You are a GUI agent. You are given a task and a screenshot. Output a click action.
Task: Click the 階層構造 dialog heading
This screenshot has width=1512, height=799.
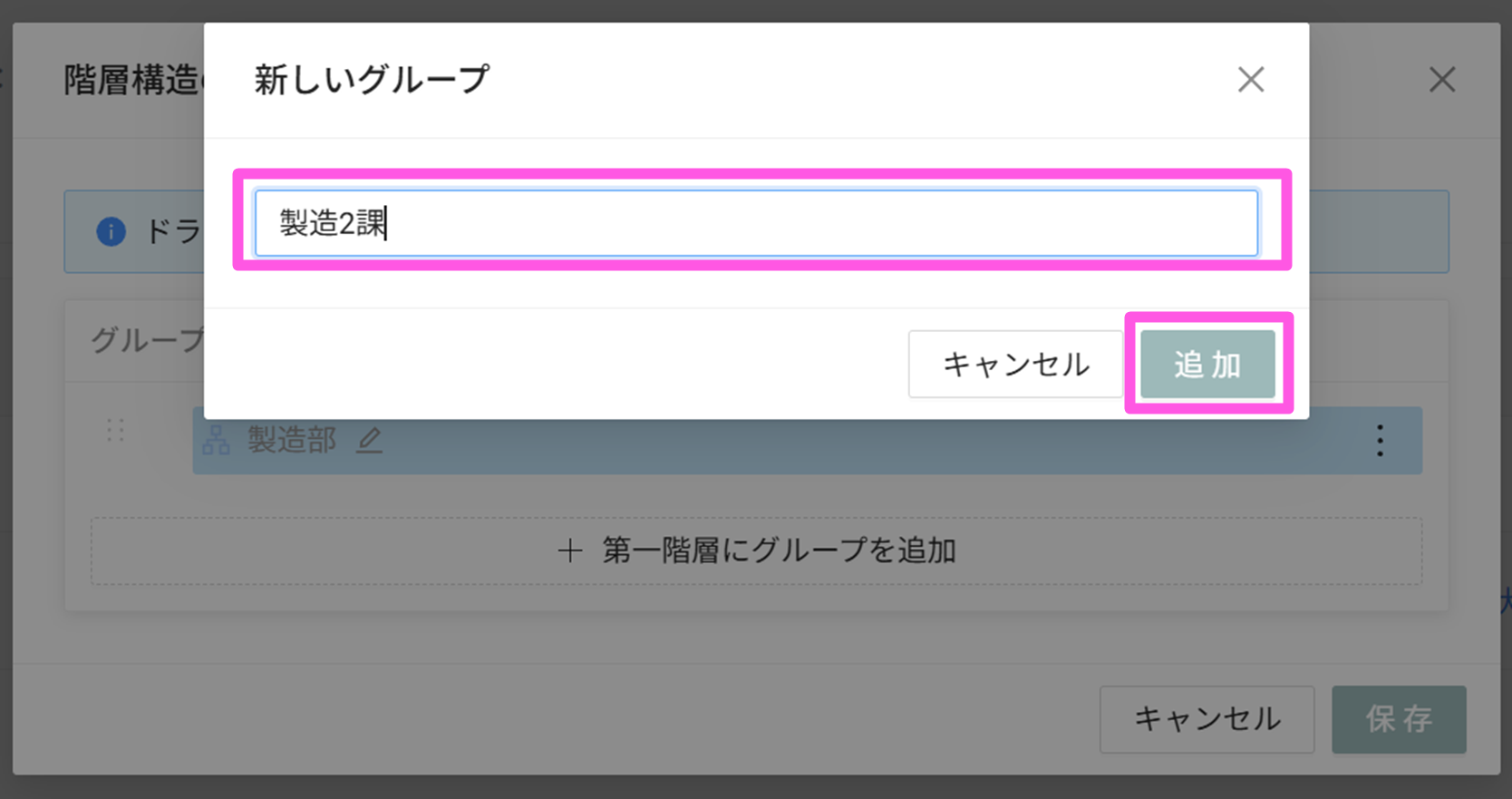click(x=132, y=81)
